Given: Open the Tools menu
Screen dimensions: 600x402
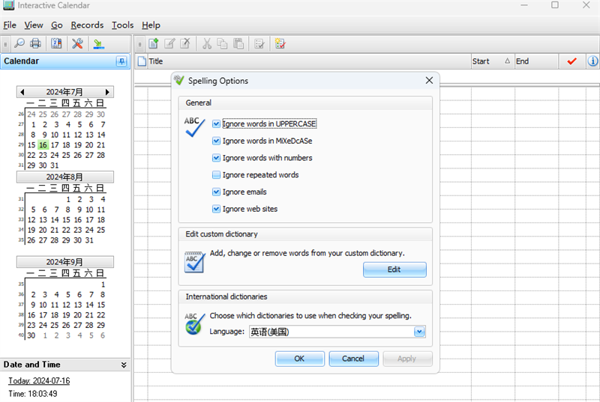Looking at the screenshot, I should click(x=122, y=24).
